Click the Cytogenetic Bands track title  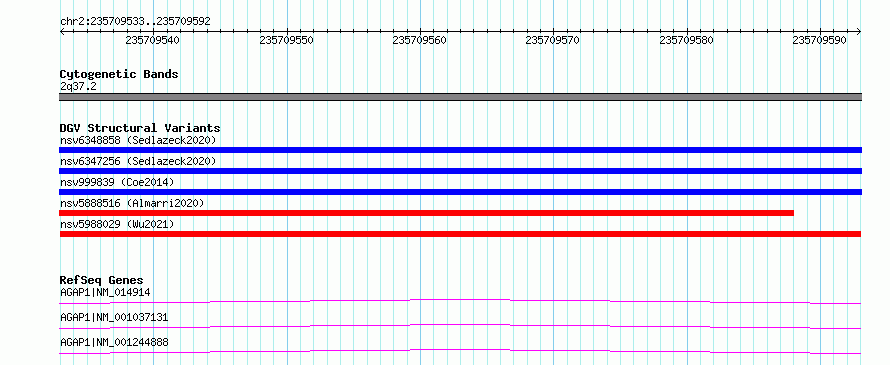pyautogui.click(x=119, y=74)
